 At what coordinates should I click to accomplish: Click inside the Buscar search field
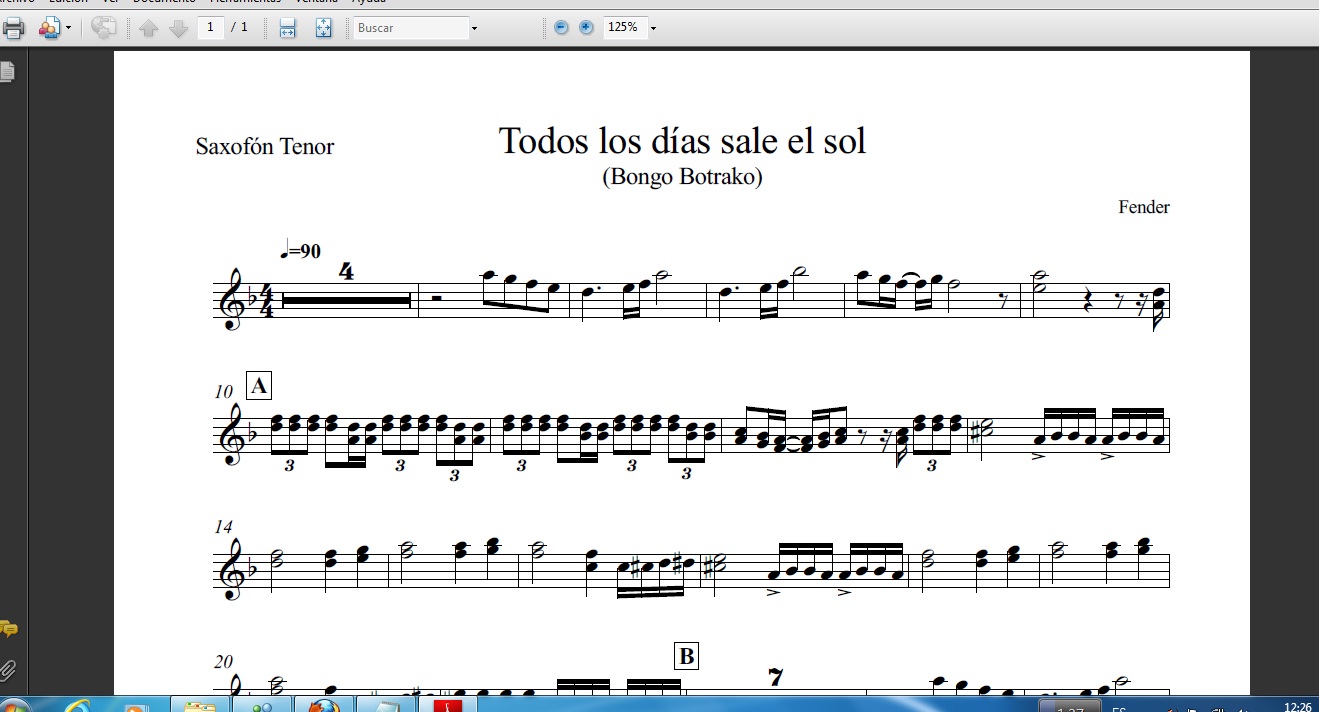(x=411, y=28)
